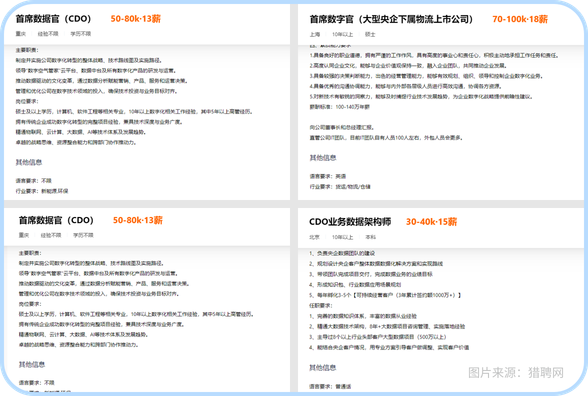Click 其他信息 heading in the CDO业务数据架构师 card
The height and width of the screenshot is (396, 588).
[x=322, y=368]
